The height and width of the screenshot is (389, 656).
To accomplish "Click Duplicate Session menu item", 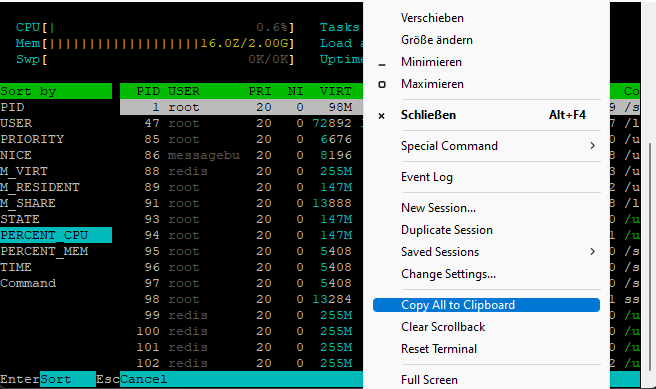I will pos(486,230).
